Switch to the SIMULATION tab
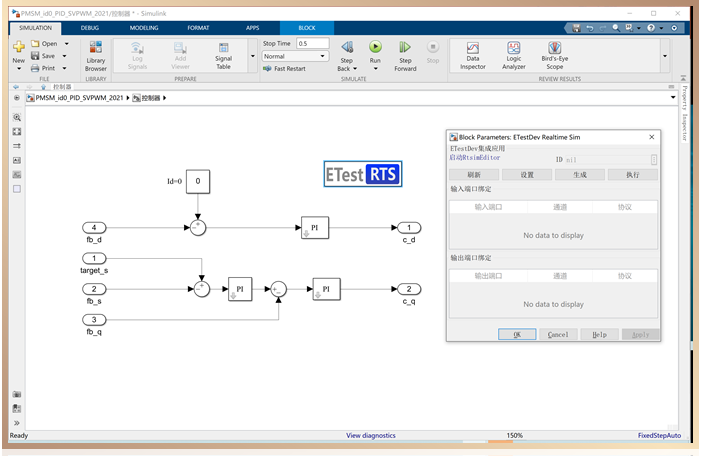 coord(35,28)
